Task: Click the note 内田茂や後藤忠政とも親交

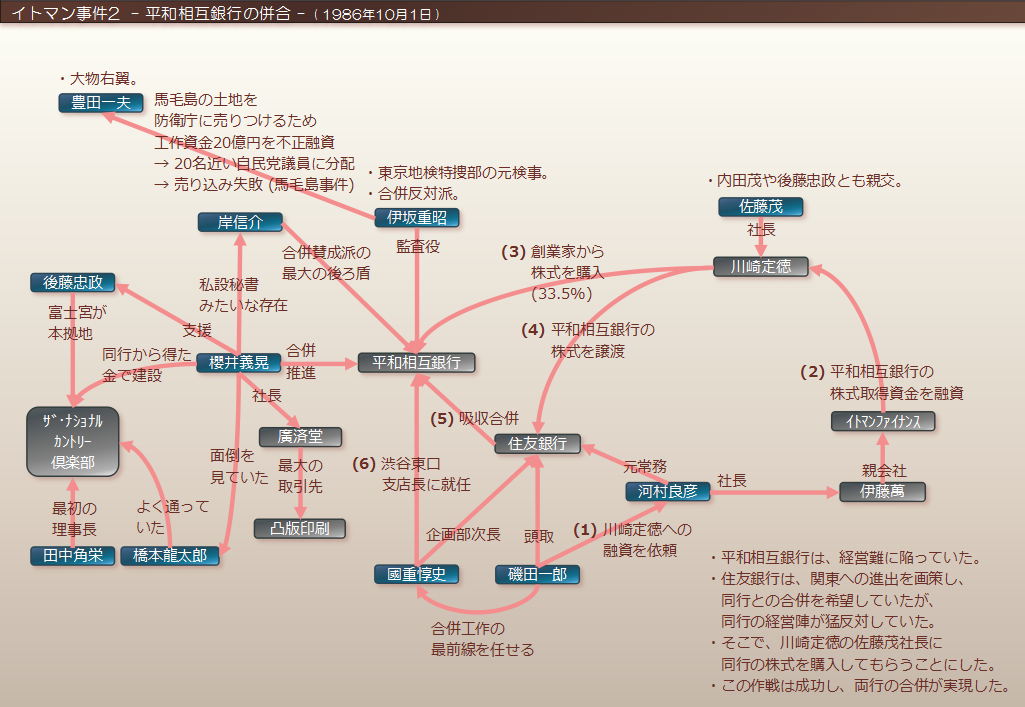Action: tap(805, 180)
